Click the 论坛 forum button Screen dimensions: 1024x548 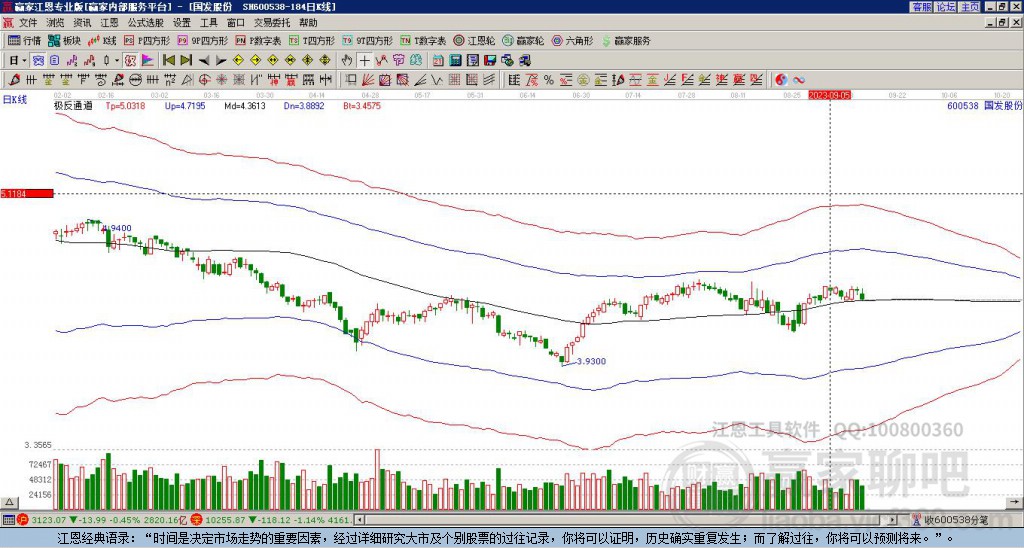(946, 7)
